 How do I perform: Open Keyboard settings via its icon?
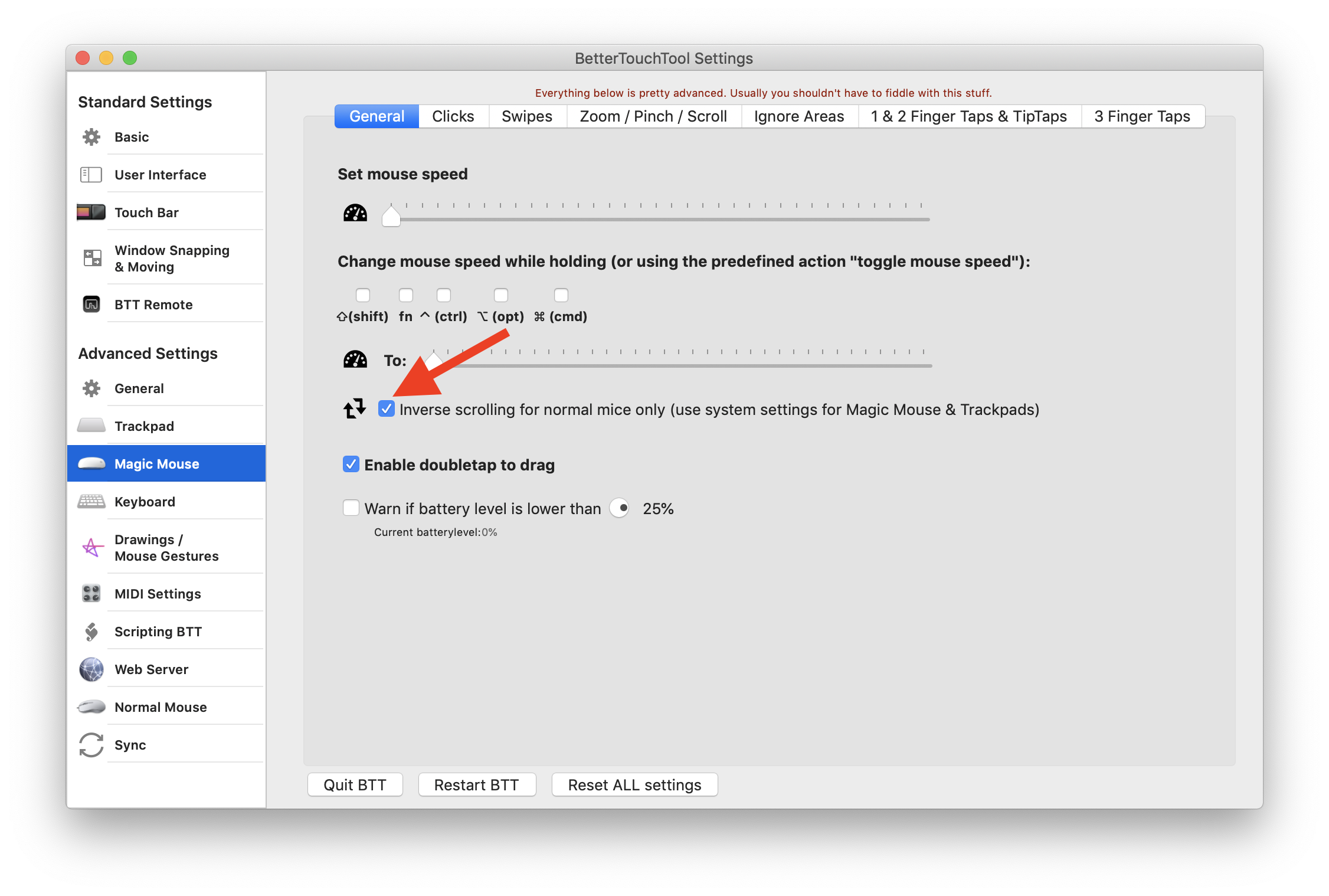(91, 501)
